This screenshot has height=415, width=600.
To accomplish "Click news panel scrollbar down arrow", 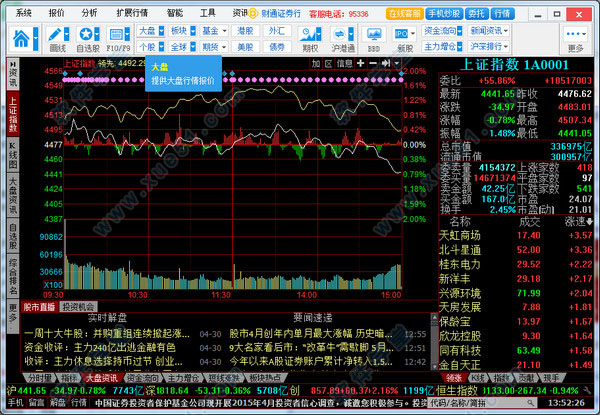I will [x=434, y=367].
